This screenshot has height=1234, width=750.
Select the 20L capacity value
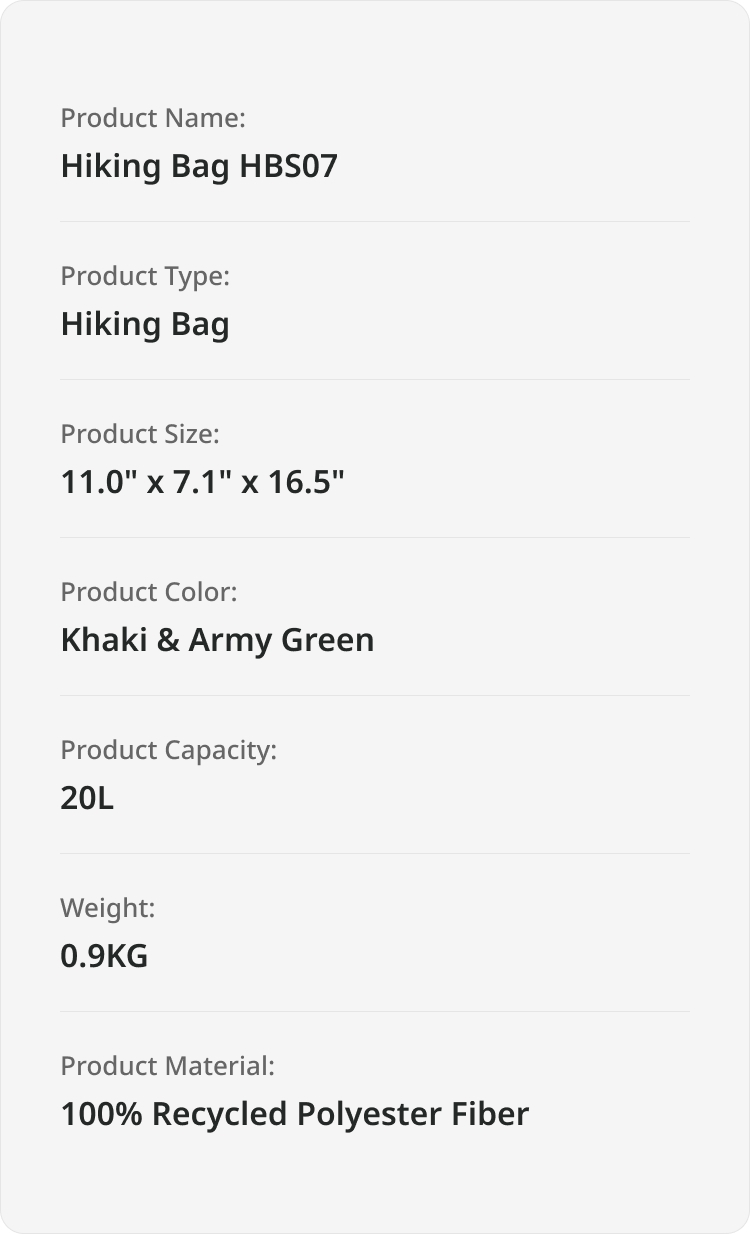pos(87,798)
